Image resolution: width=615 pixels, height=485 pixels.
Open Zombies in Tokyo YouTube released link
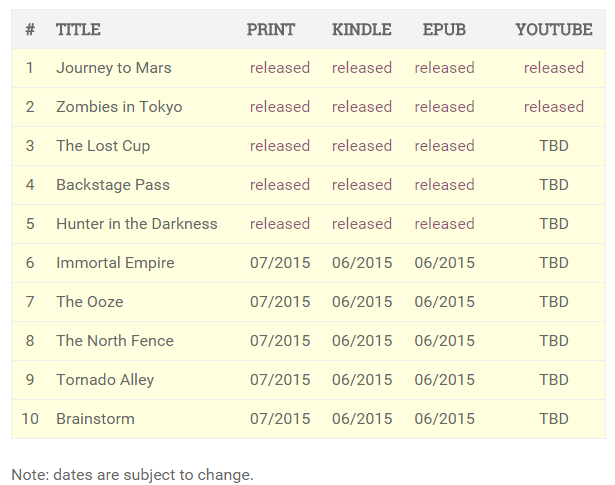553,107
